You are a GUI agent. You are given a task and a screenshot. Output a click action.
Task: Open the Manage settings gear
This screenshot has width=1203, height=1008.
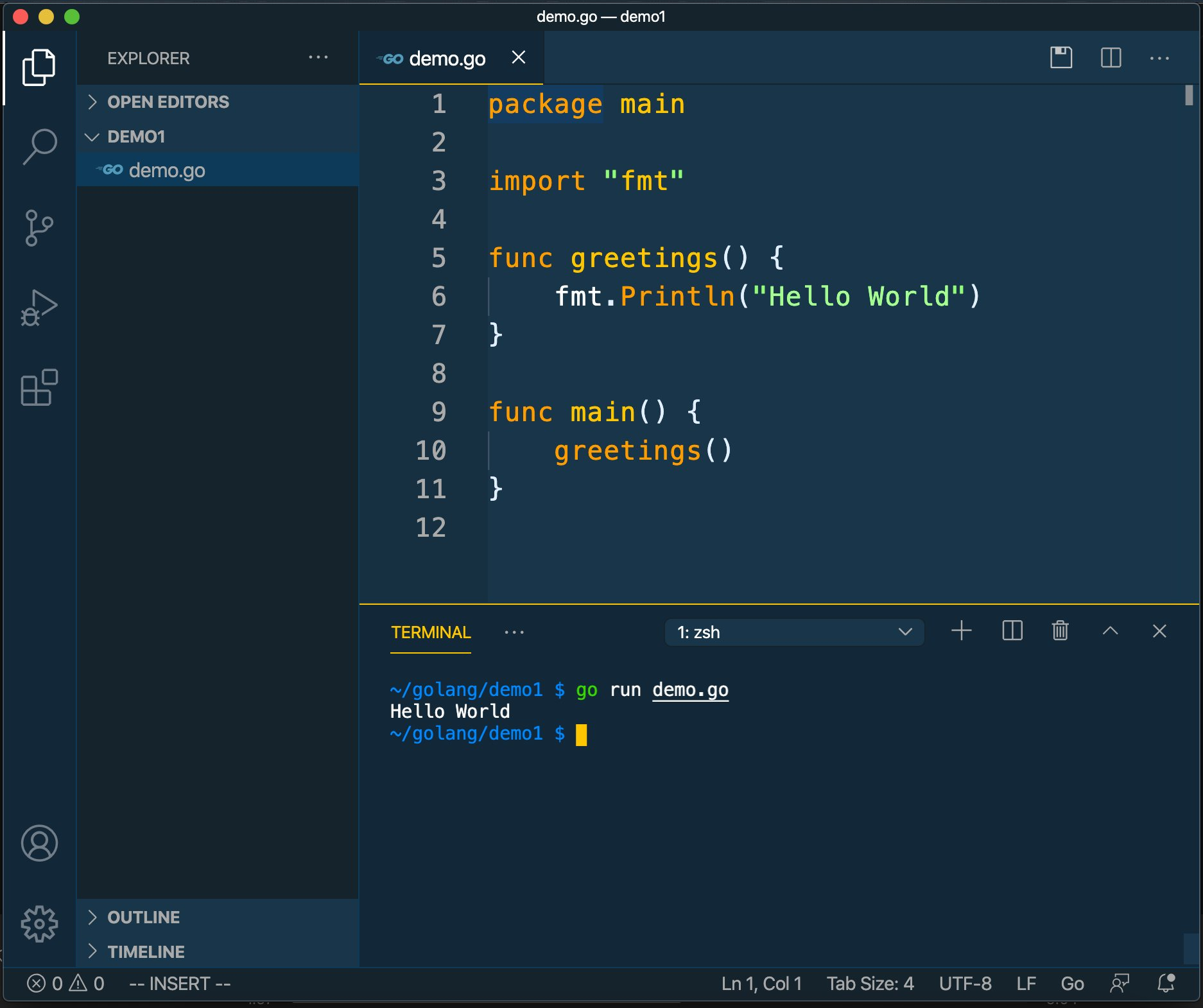[39, 924]
